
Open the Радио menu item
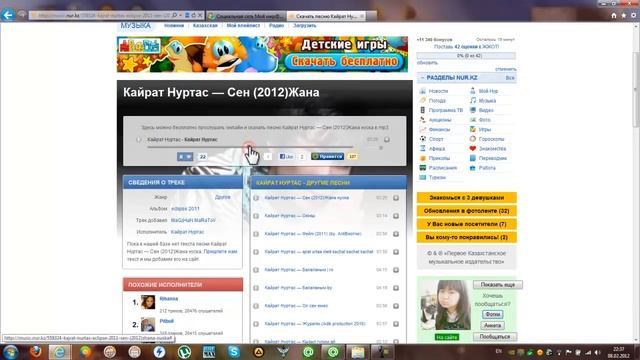tap(276, 25)
